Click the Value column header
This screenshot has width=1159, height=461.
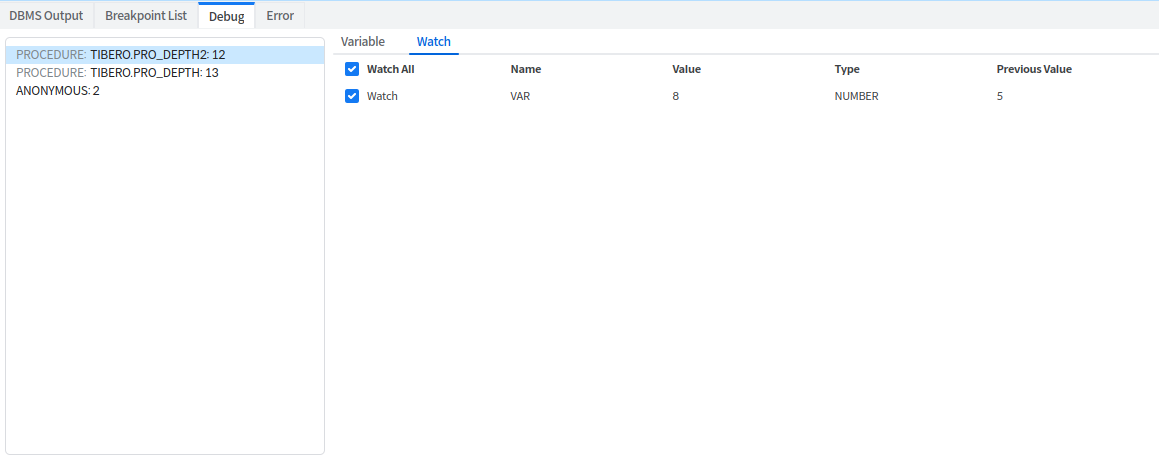click(x=686, y=69)
